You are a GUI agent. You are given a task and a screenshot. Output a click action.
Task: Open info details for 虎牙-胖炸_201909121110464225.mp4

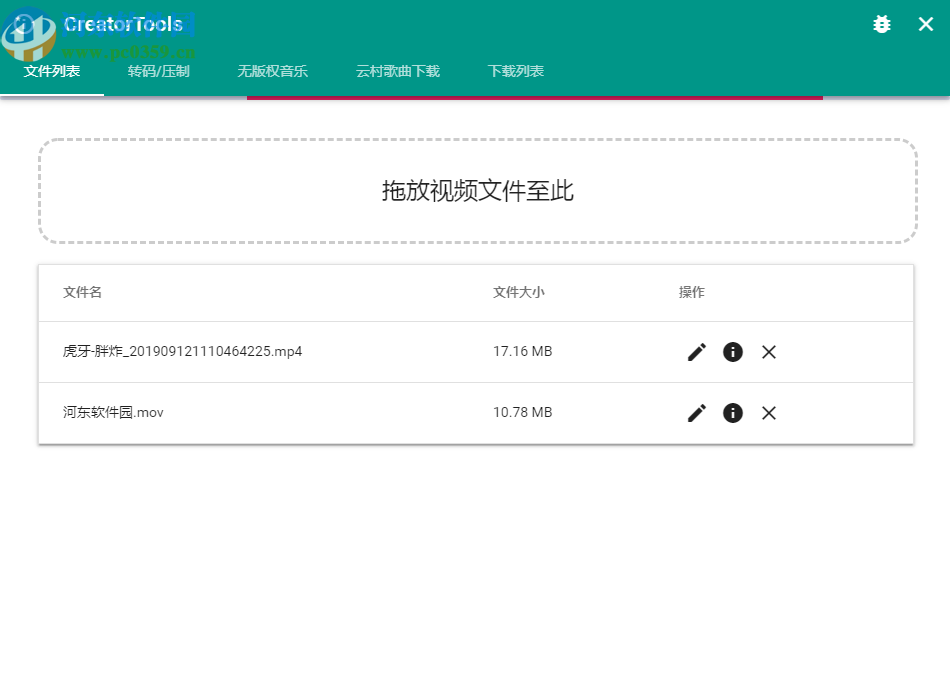(733, 352)
